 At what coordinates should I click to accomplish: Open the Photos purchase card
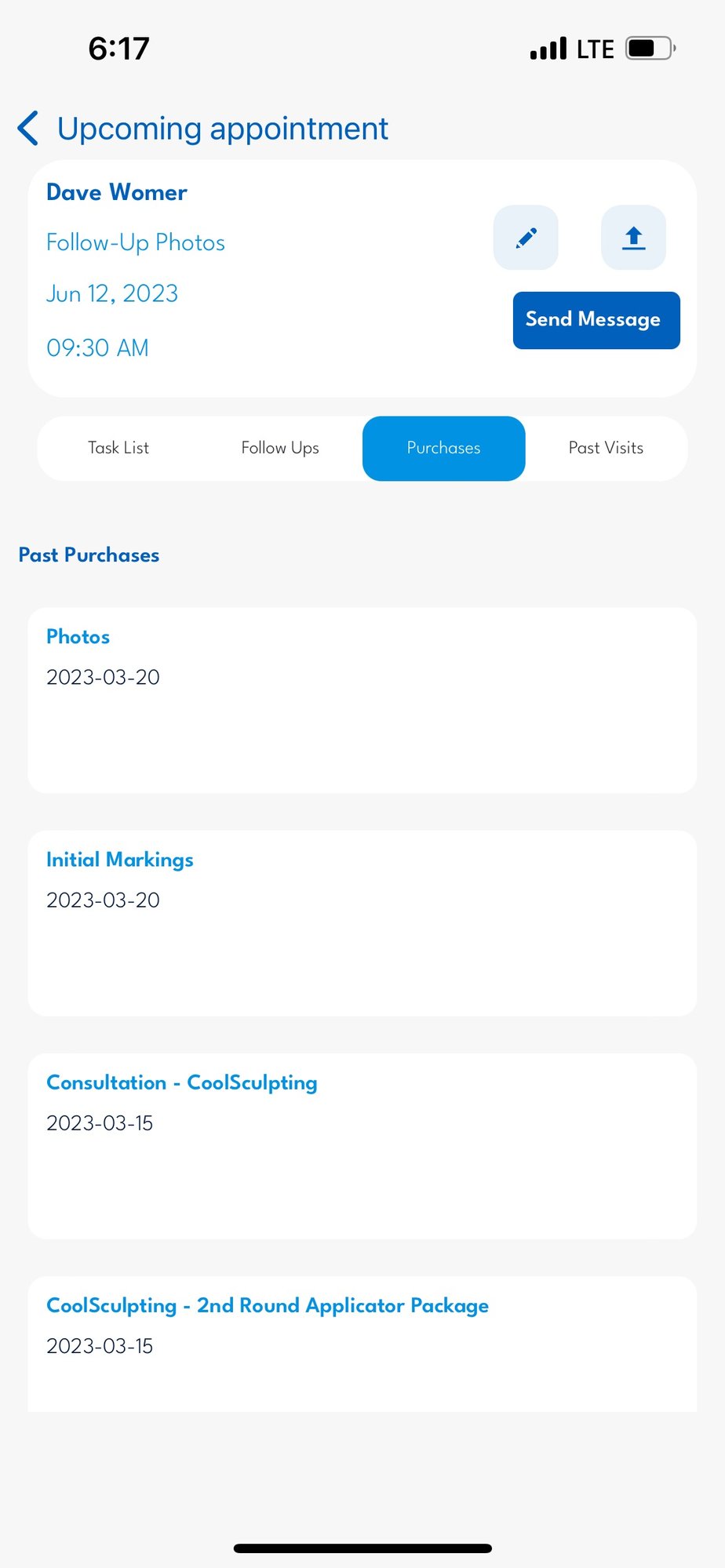(x=362, y=700)
